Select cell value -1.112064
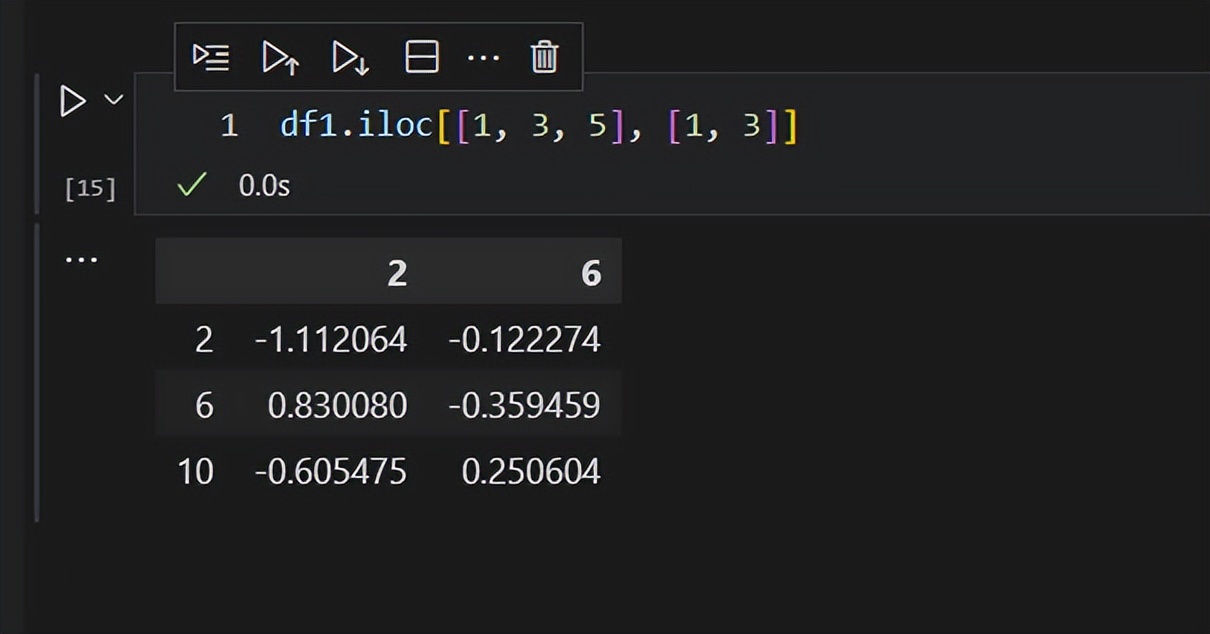Image resolution: width=1210 pixels, height=634 pixels. coord(331,340)
